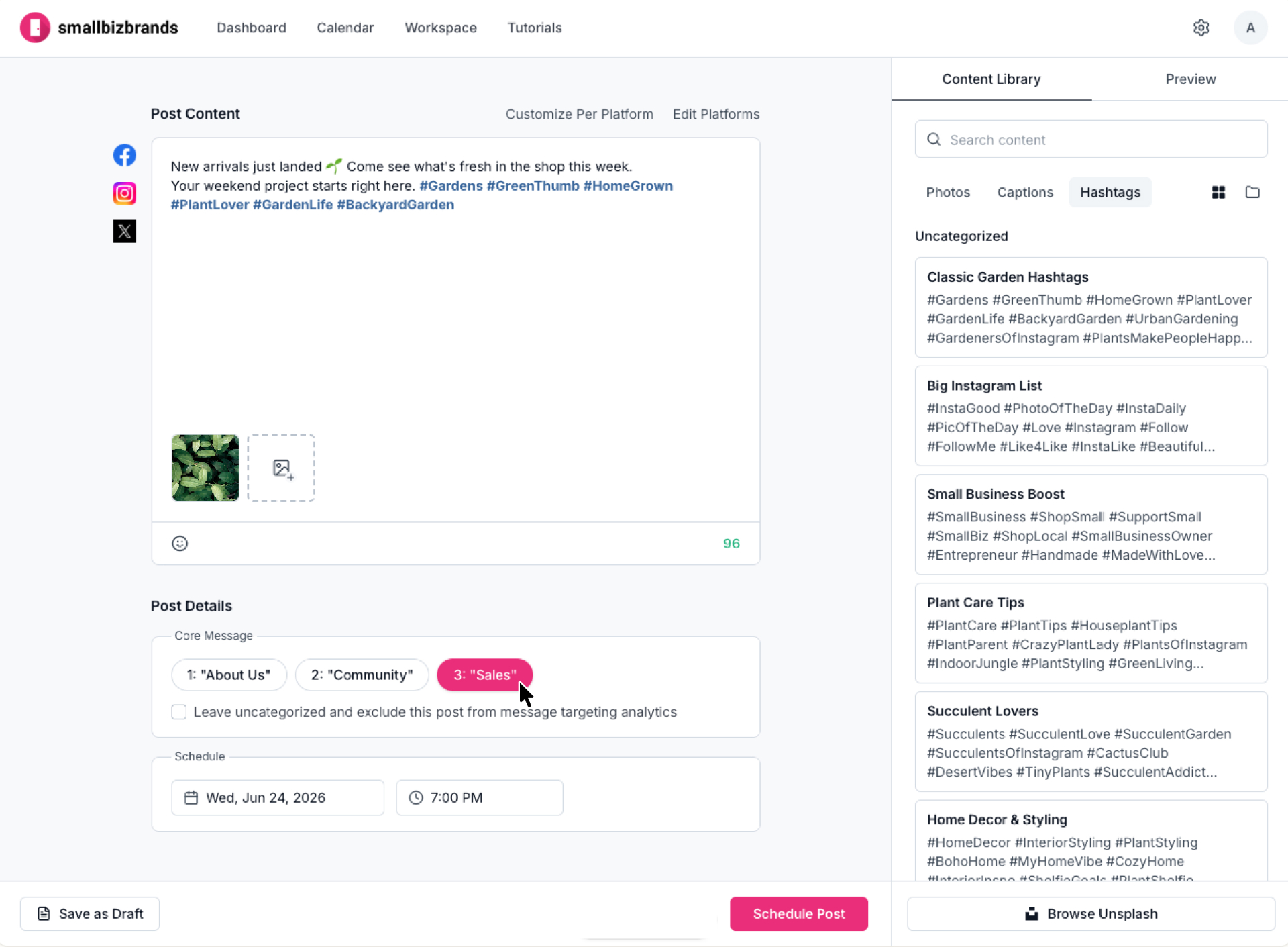Insert the Succulent Lovers card
The height and width of the screenshot is (947, 1288).
[x=1091, y=742]
